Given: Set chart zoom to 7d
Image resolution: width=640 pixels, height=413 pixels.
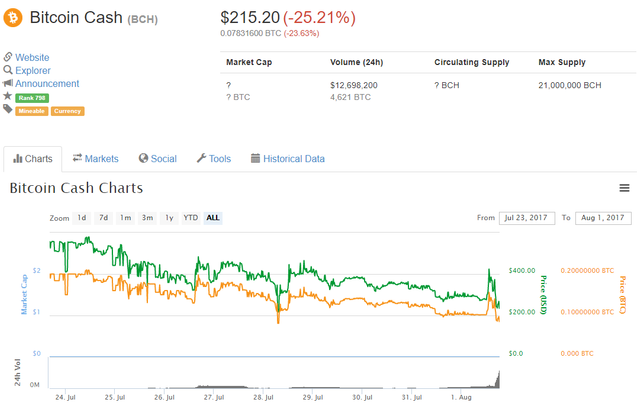Looking at the screenshot, I should tap(104, 218).
